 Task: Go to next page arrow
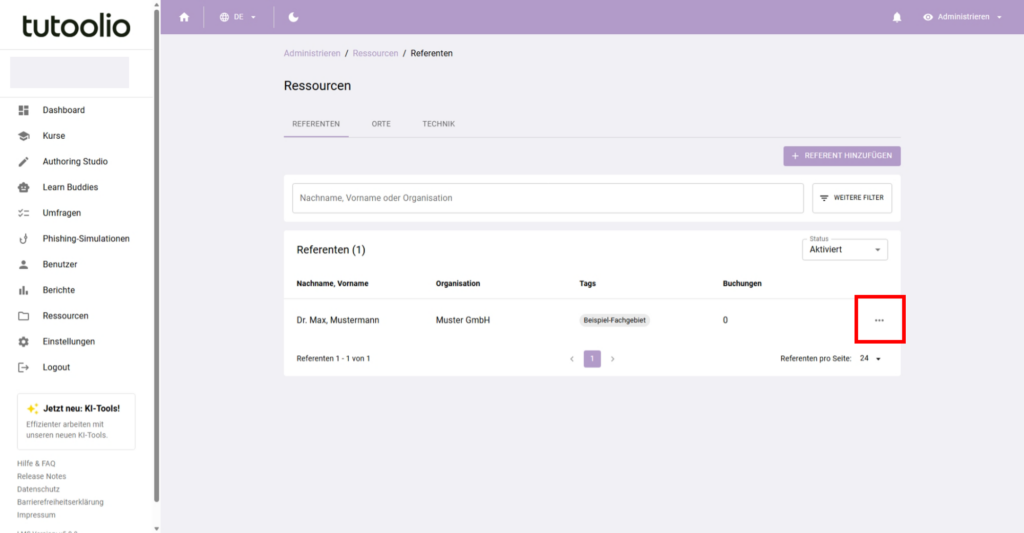point(613,359)
